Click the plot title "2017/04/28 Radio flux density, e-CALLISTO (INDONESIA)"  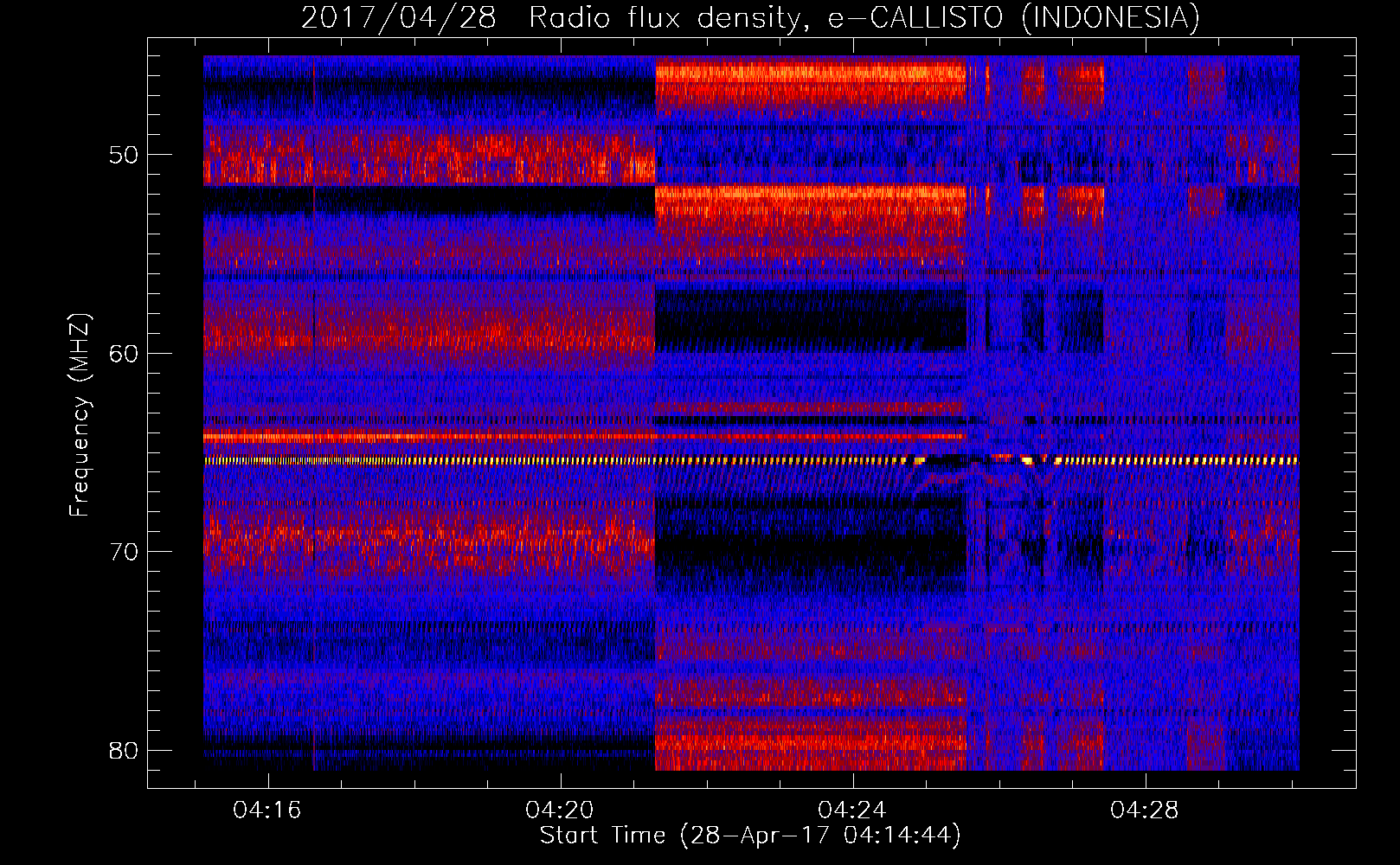(750, 17)
